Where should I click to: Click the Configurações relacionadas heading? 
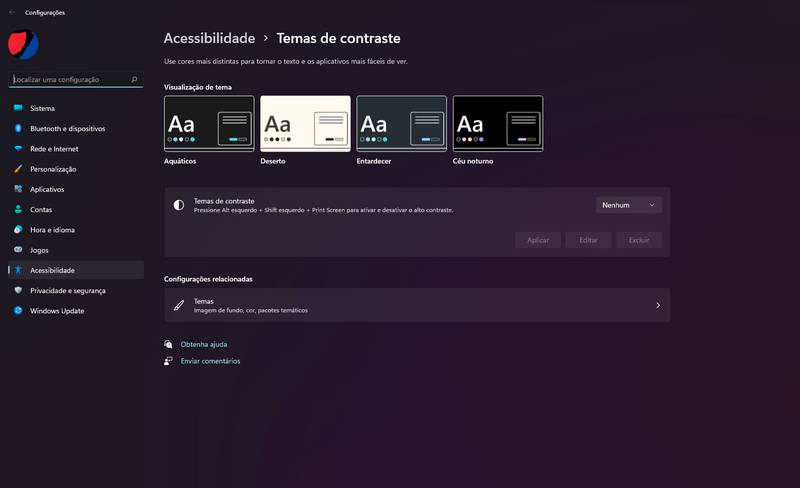pos(208,279)
